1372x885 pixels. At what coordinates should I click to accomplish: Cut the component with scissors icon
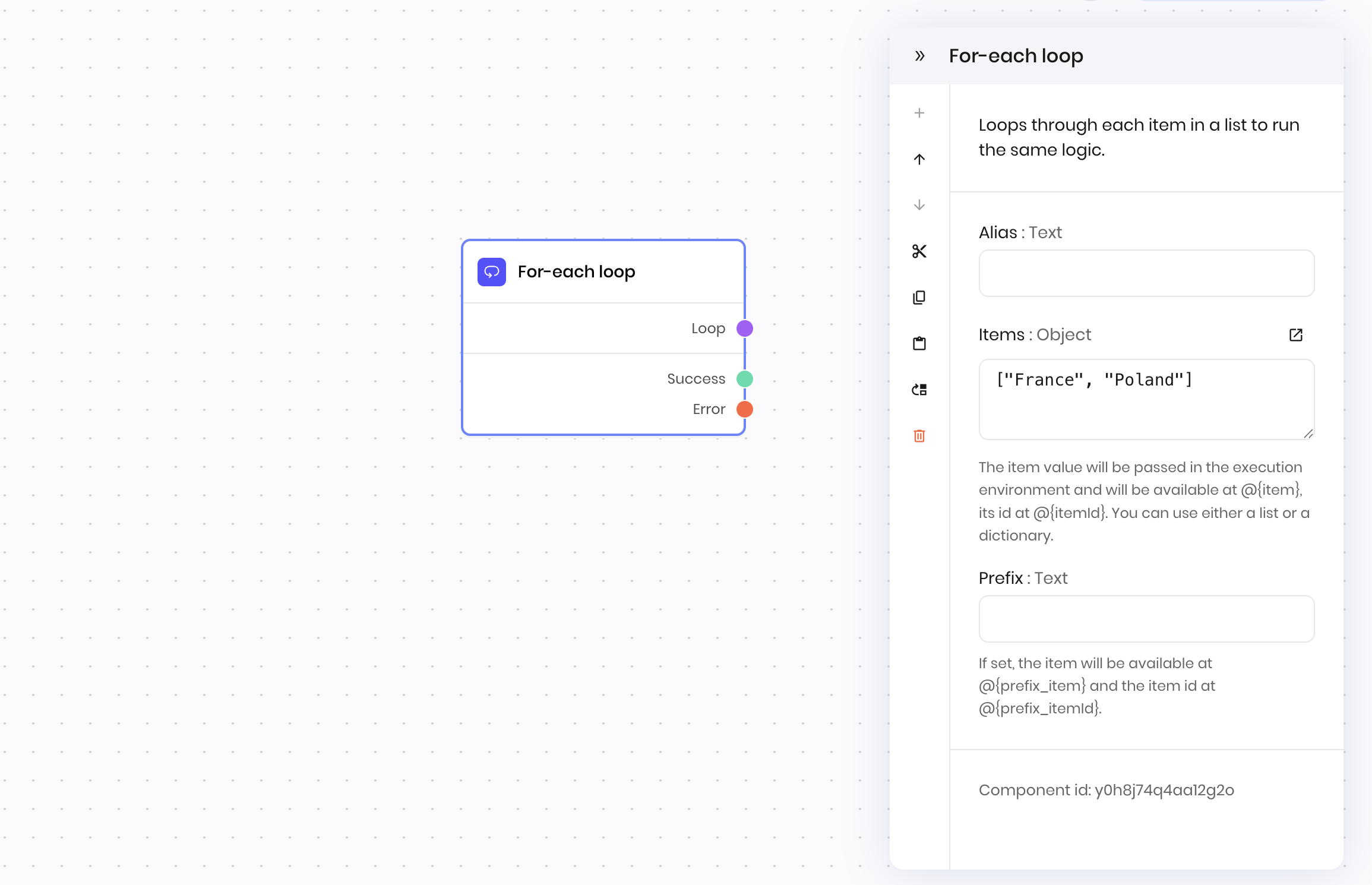(x=919, y=251)
